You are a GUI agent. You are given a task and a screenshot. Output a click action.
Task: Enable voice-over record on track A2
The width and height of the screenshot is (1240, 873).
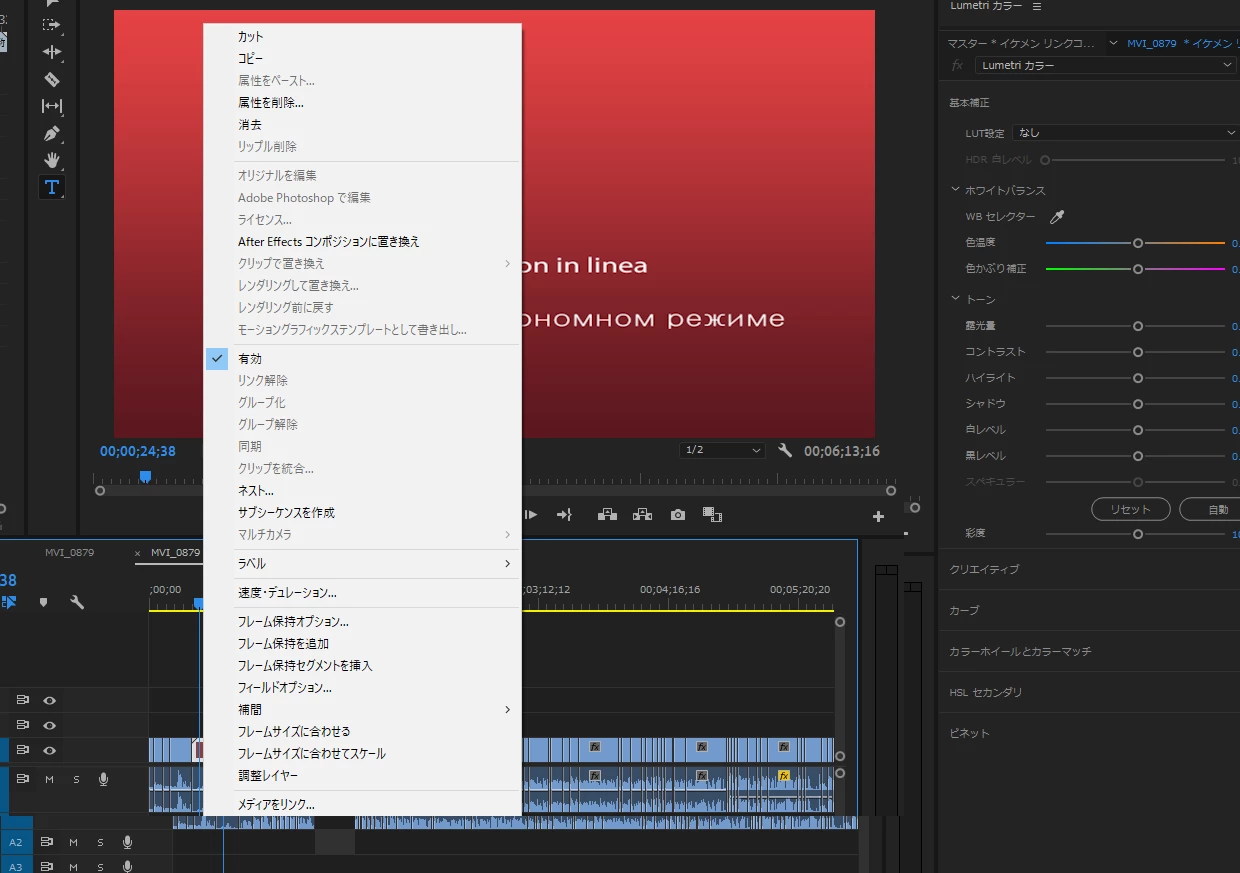[x=127, y=842]
